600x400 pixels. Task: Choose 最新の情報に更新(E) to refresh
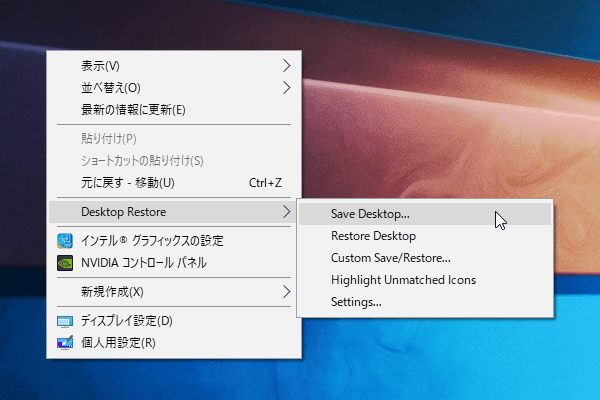click(174, 110)
